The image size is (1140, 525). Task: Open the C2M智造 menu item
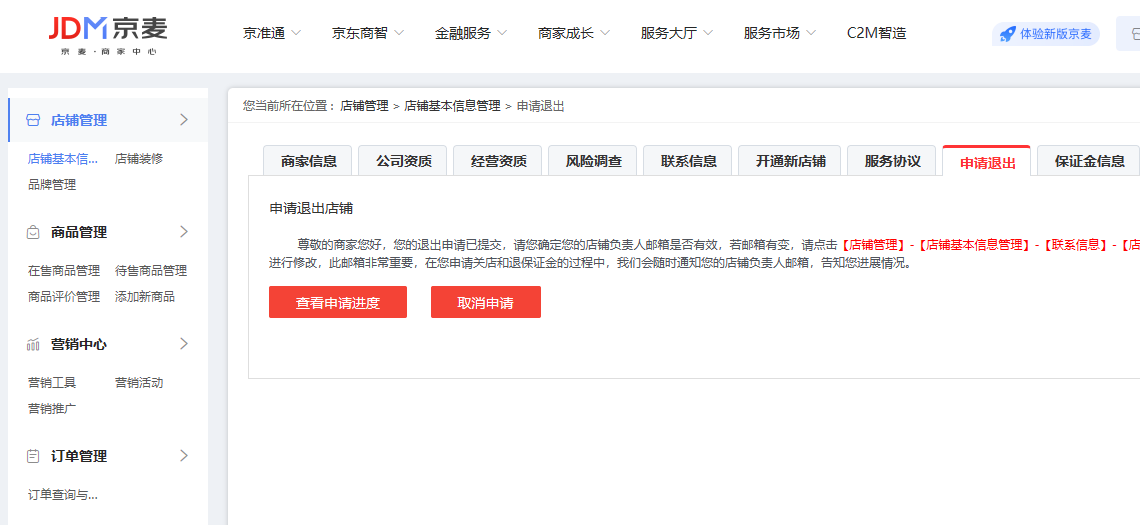(x=876, y=33)
